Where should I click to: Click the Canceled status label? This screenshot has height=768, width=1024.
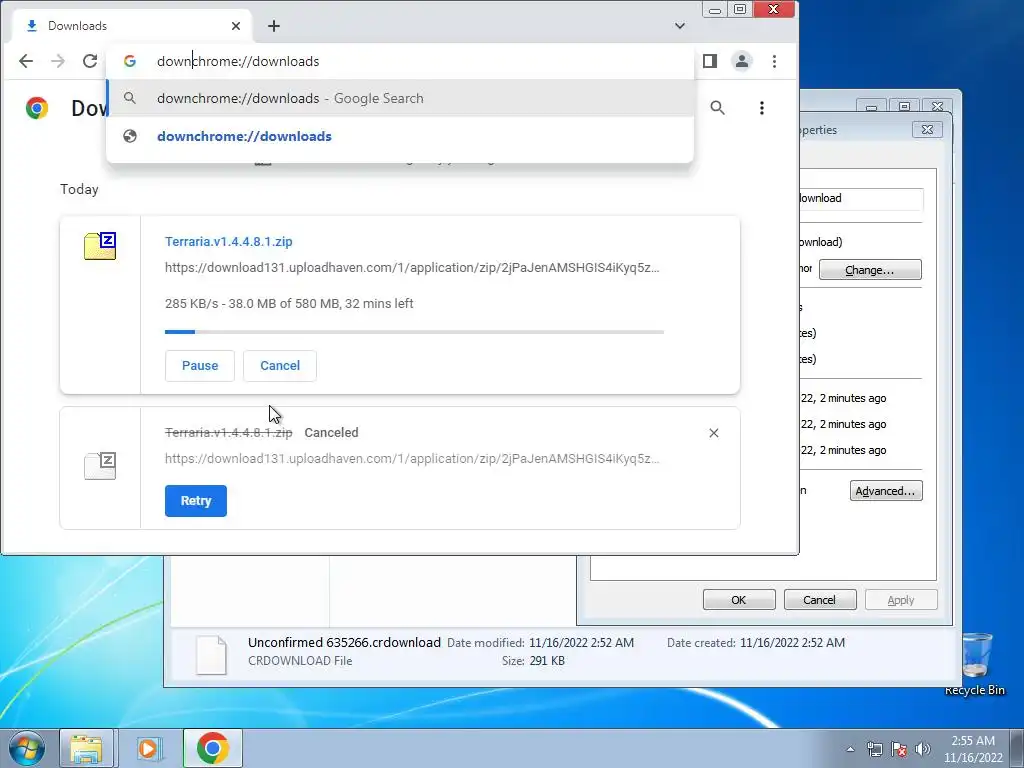[x=331, y=432]
